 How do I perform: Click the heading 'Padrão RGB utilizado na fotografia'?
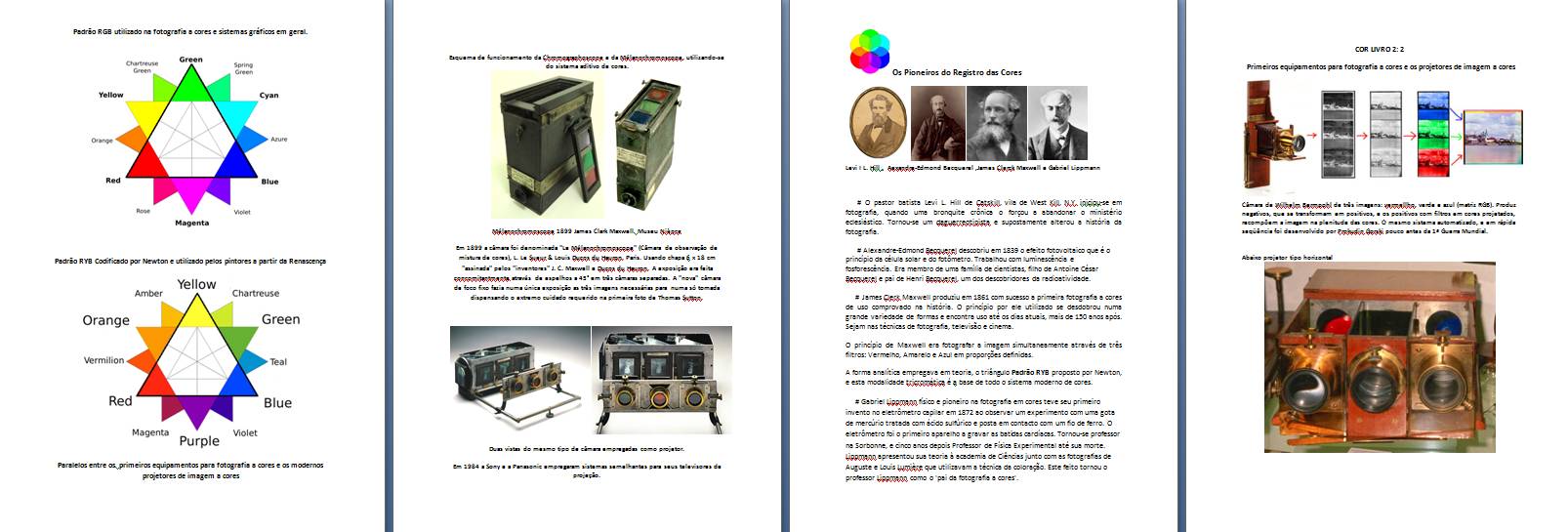click(190, 31)
